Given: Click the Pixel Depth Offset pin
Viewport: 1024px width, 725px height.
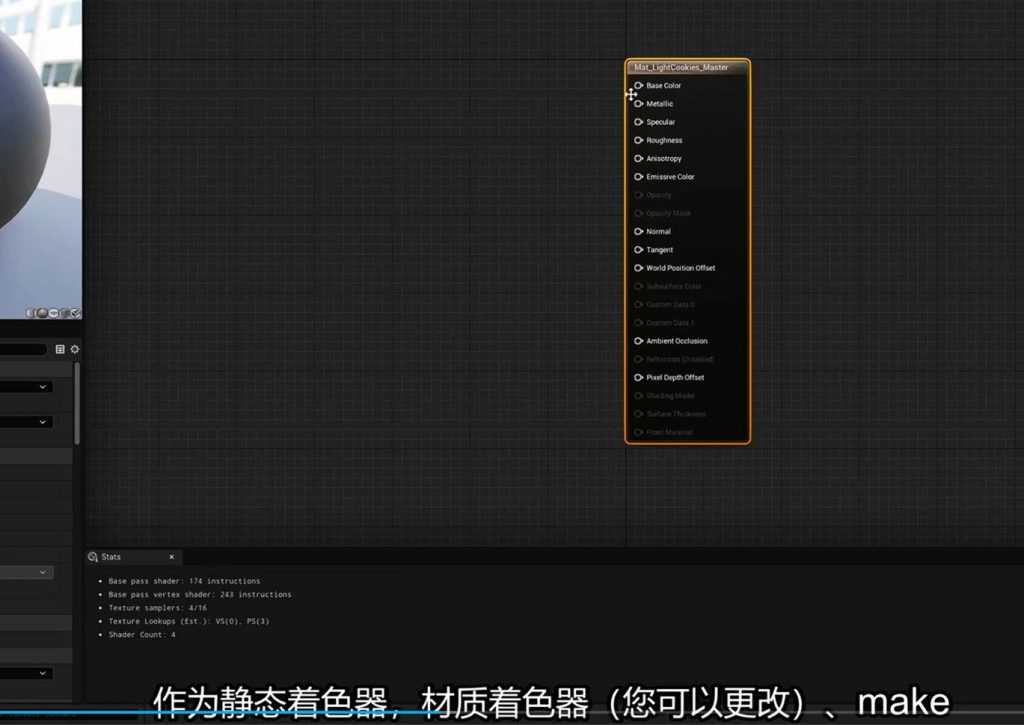Looking at the screenshot, I should (638, 378).
